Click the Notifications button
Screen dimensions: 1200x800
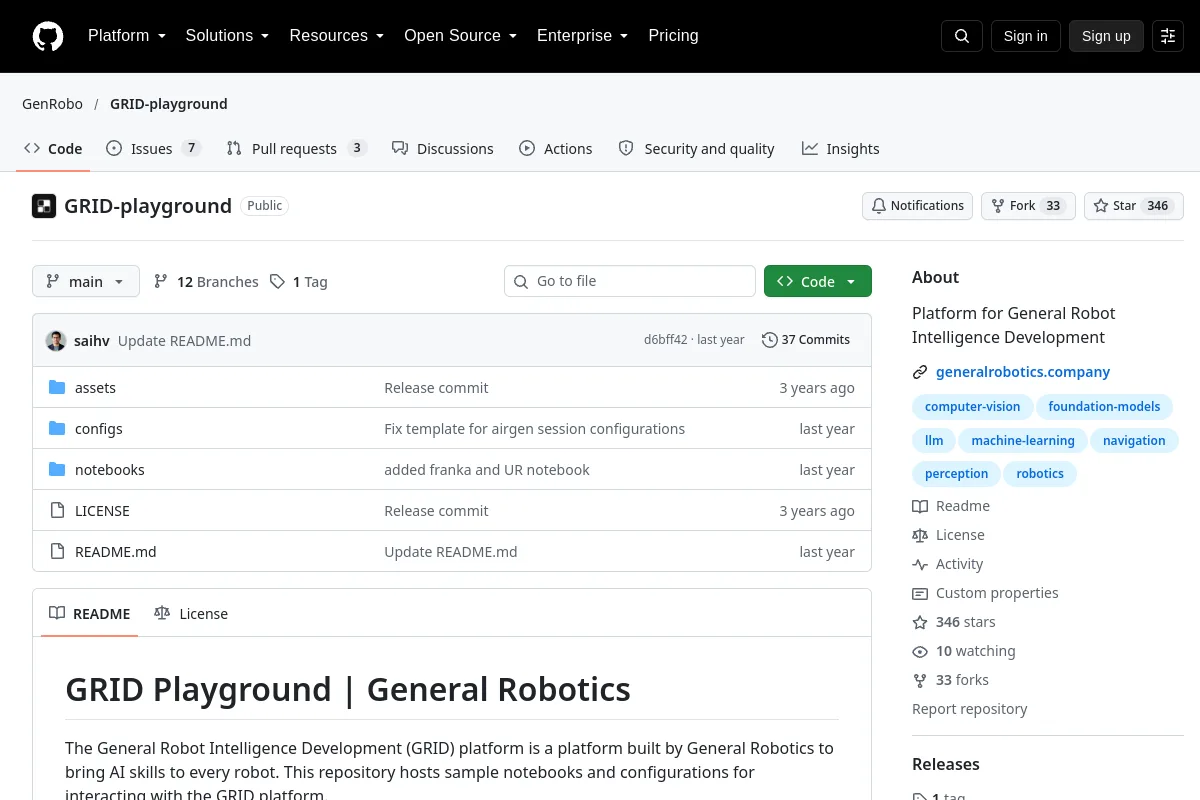(917, 206)
